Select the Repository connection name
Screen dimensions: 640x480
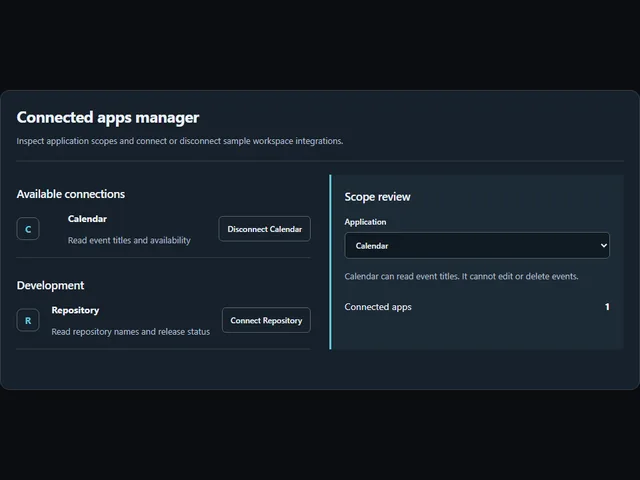(75, 310)
